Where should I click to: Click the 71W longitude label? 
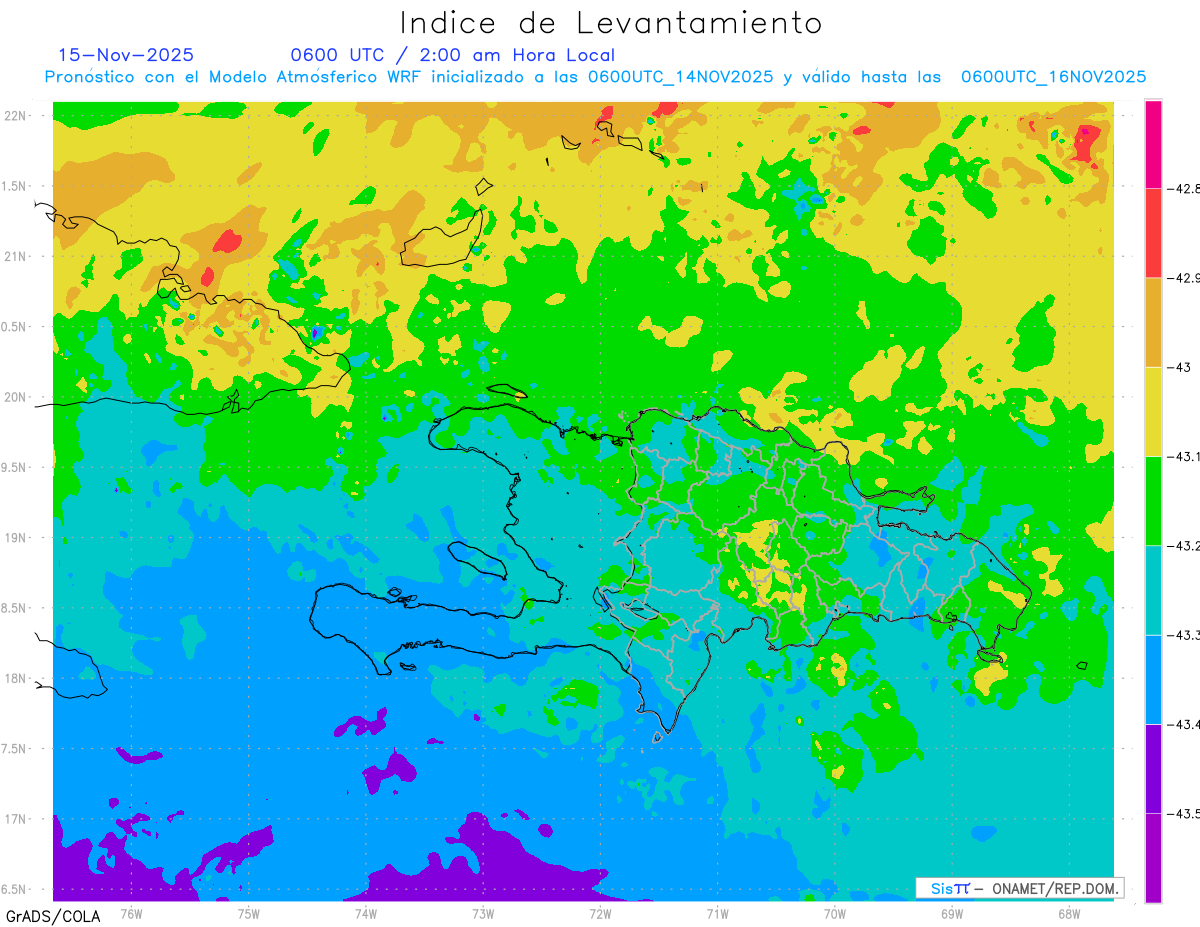[717, 914]
